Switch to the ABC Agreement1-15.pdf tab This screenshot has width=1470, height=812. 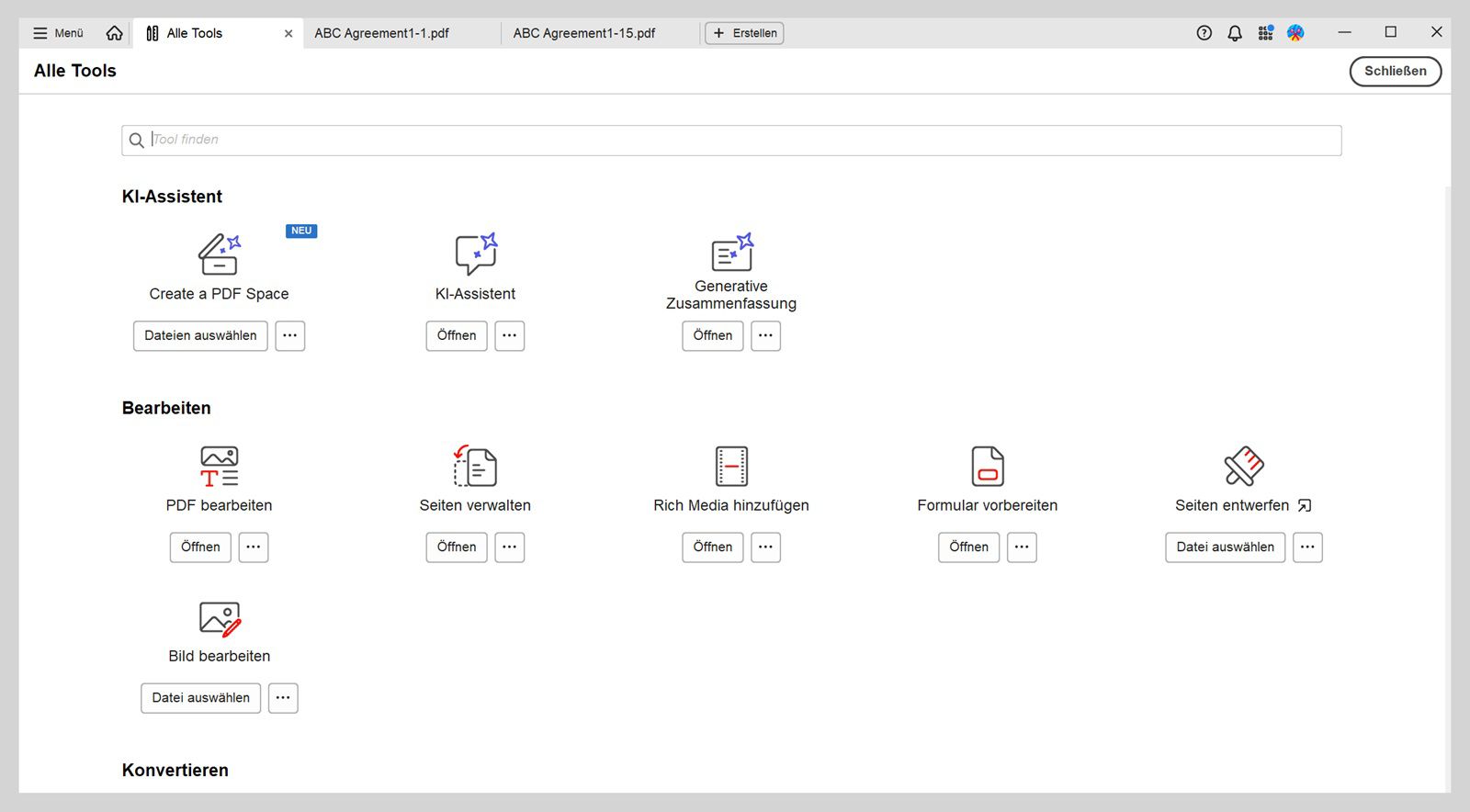[x=584, y=33]
